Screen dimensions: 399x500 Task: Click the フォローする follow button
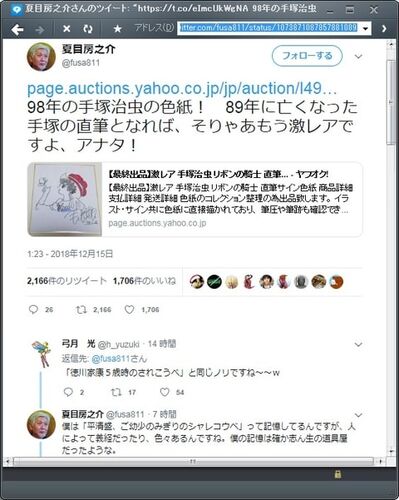(307, 56)
